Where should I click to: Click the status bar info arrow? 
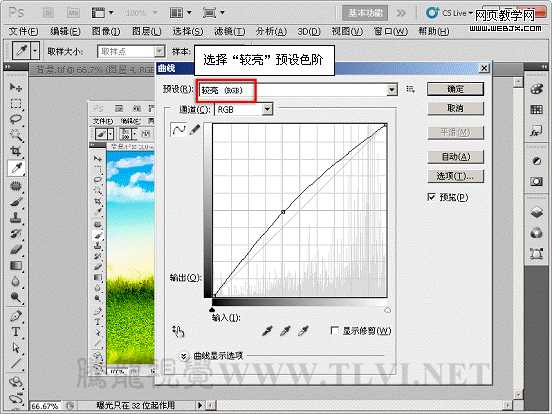click(x=200, y=405)
